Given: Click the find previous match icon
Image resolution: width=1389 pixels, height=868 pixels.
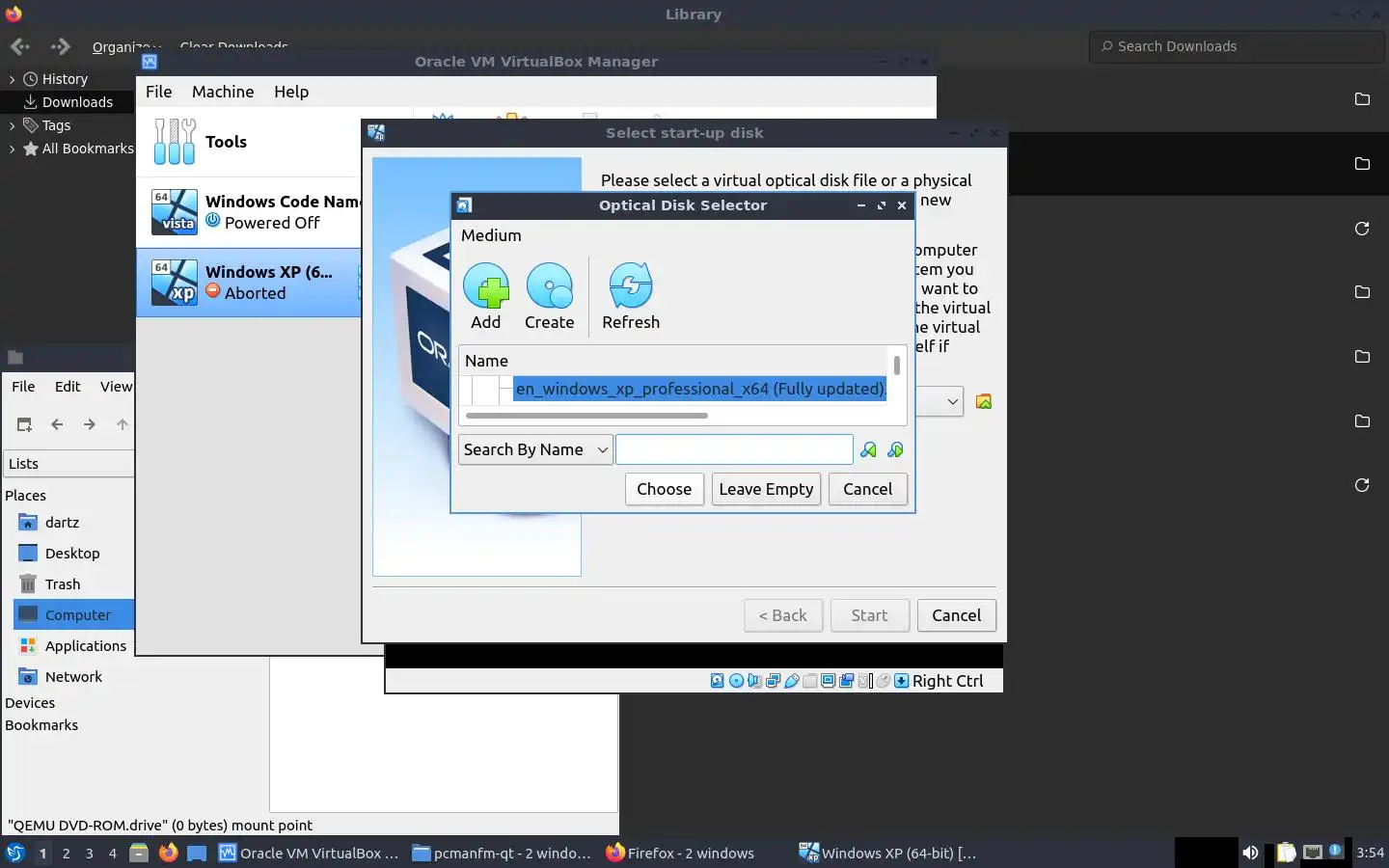Looking at the screenshot, I should 869,449.
